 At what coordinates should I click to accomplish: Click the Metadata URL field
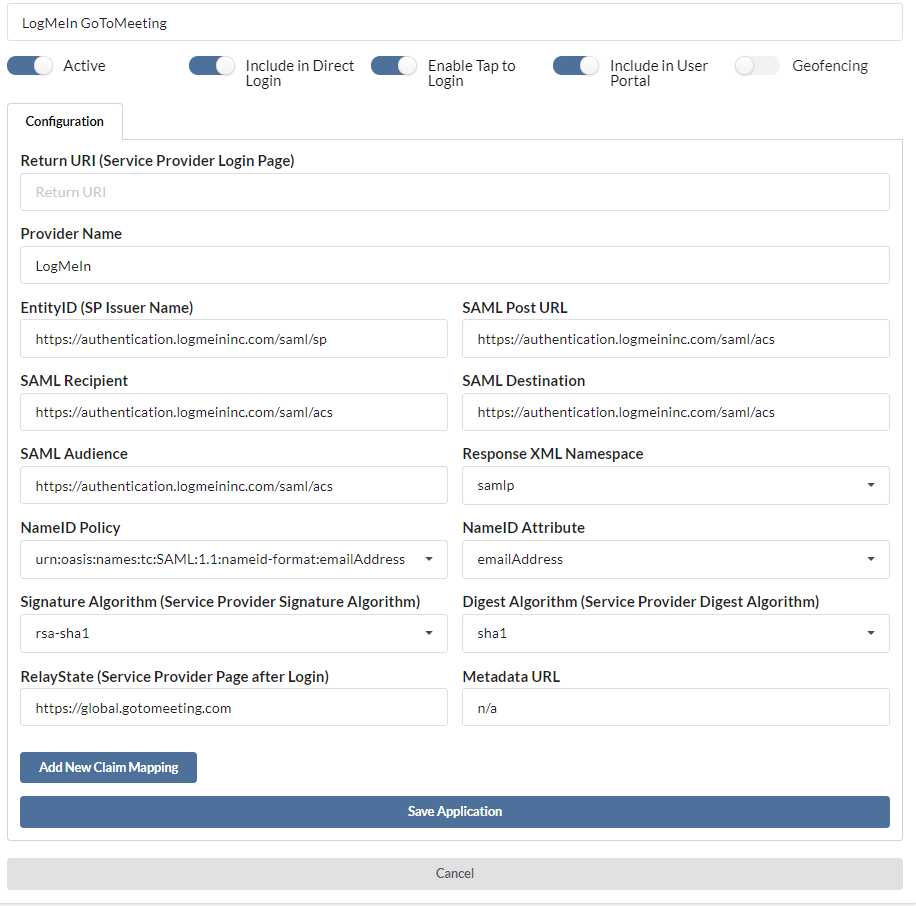[x=676, y=707]
